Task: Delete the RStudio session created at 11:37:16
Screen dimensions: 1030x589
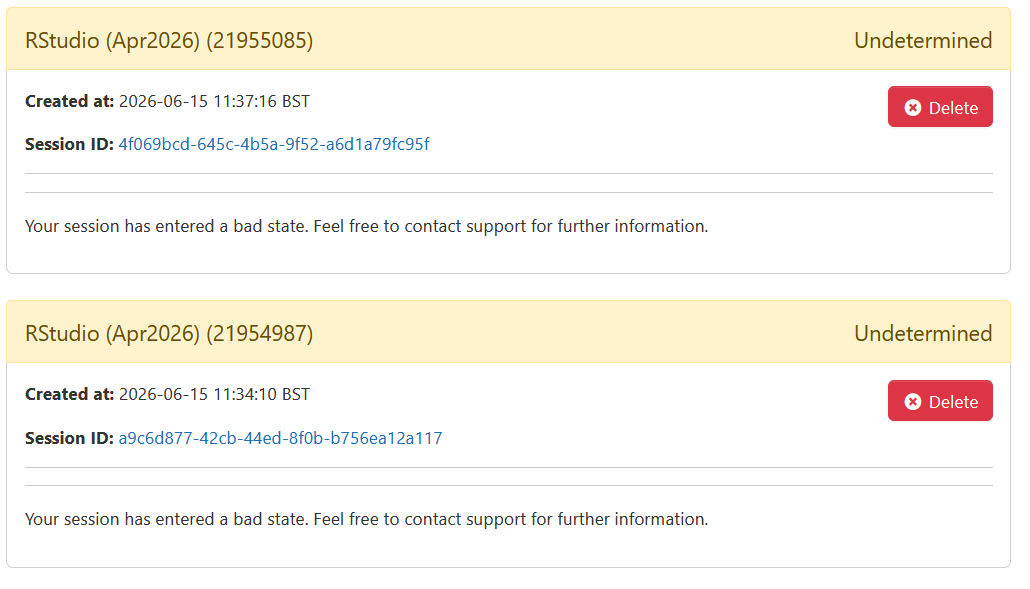Action: pyautogui.click(x=940, y=106)
